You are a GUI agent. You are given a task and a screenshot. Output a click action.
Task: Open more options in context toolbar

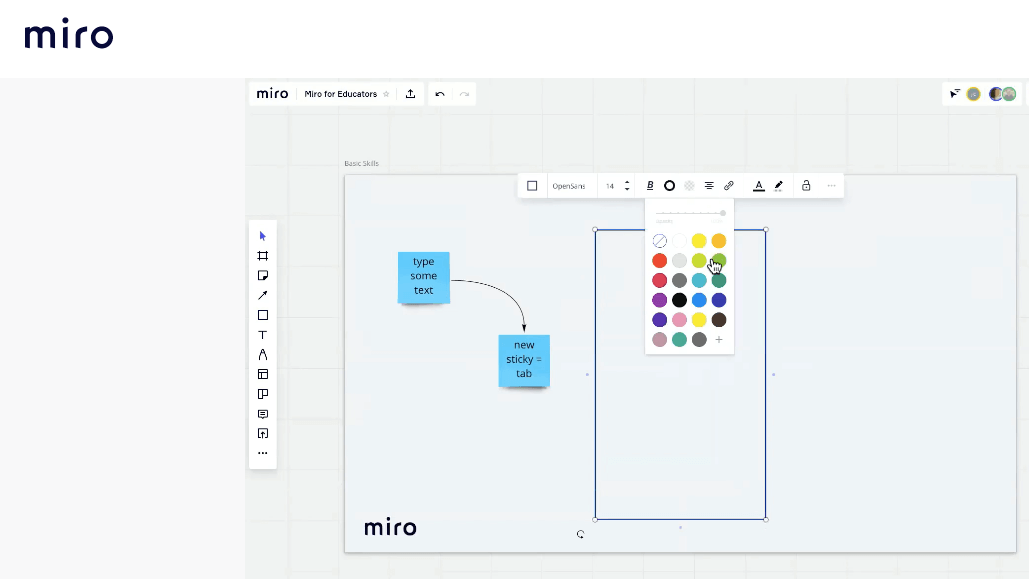(x=831, y=186)
